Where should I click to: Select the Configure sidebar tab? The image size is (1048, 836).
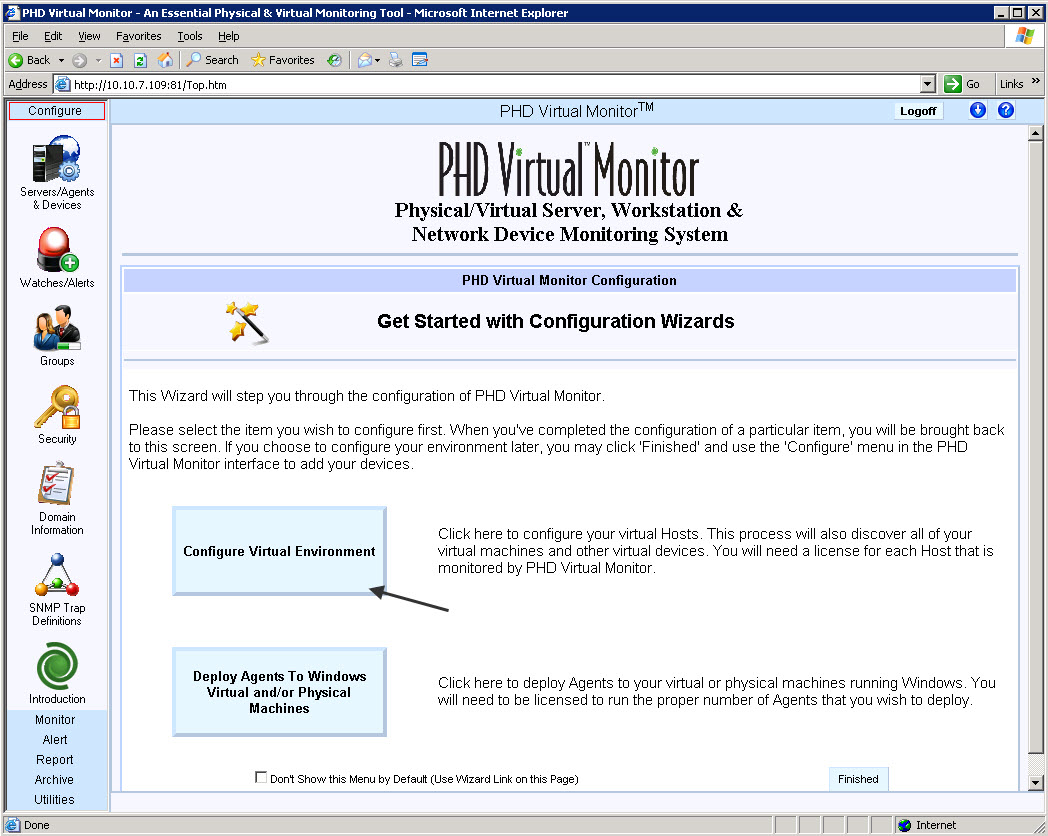[x=57, y=111]
